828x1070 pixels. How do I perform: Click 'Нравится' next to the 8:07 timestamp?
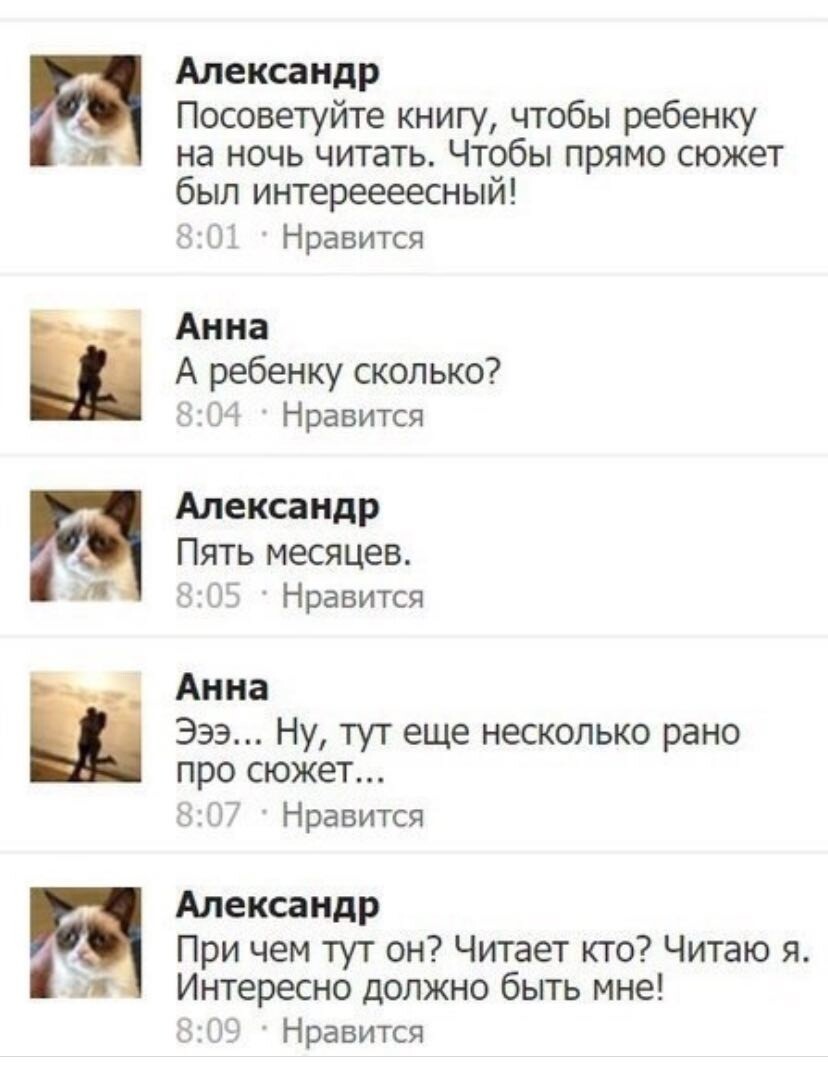(x=353, y=814)
